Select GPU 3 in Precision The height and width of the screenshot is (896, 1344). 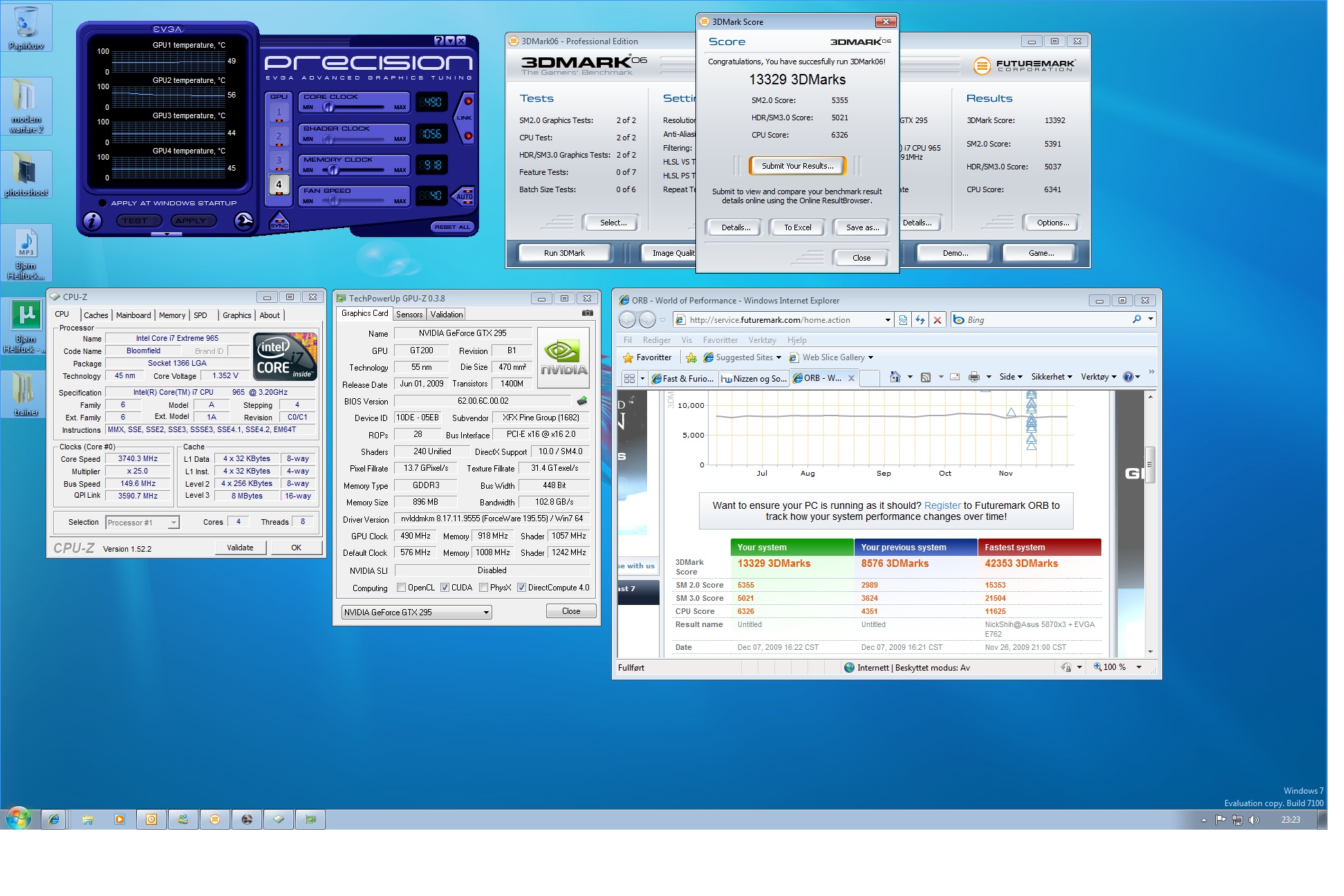(279, 160)
